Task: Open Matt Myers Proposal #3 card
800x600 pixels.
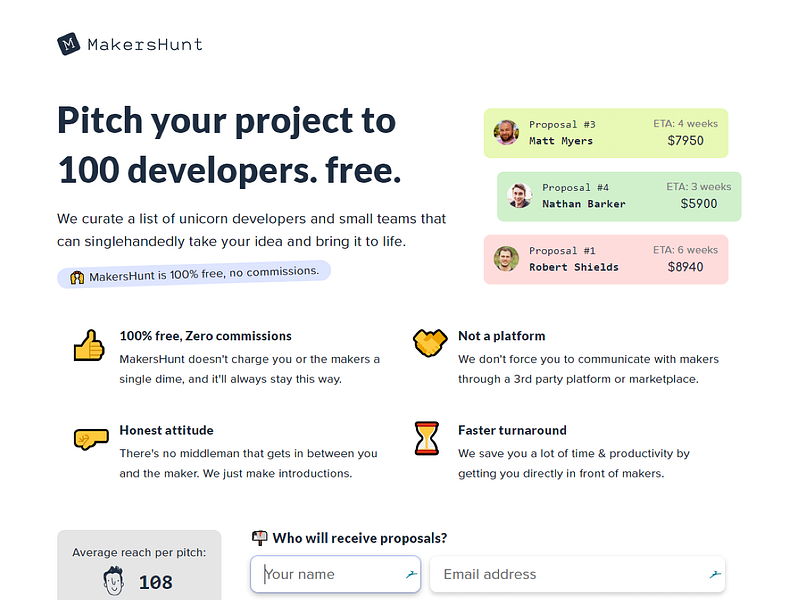Action: tap(606, 133)
